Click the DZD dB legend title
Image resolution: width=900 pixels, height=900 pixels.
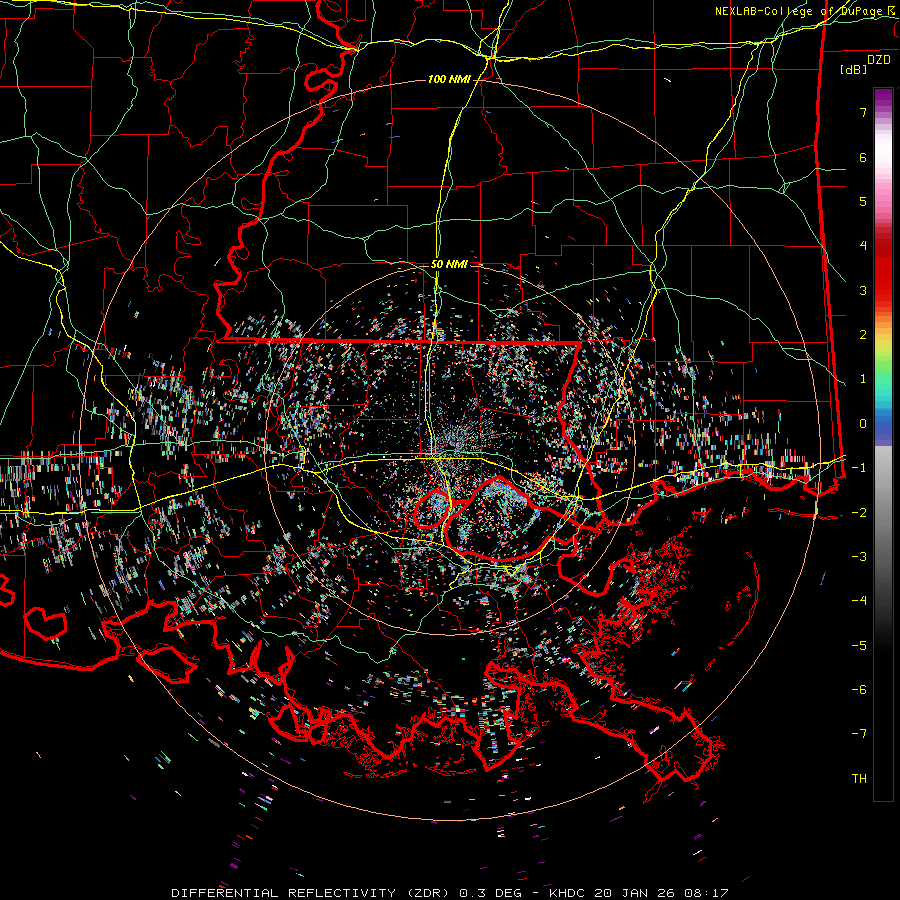coord(865,64)
